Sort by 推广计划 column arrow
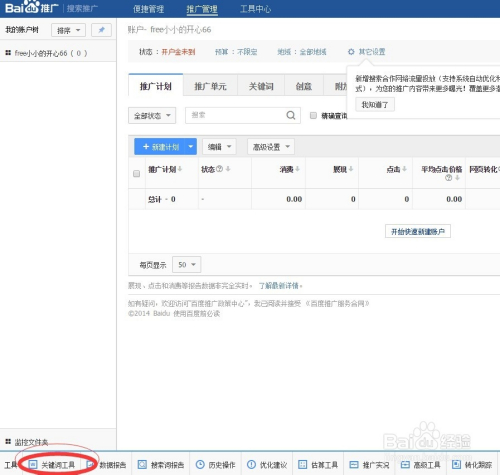This screenshot has height=475, width=500. click(x=180, y=169)
